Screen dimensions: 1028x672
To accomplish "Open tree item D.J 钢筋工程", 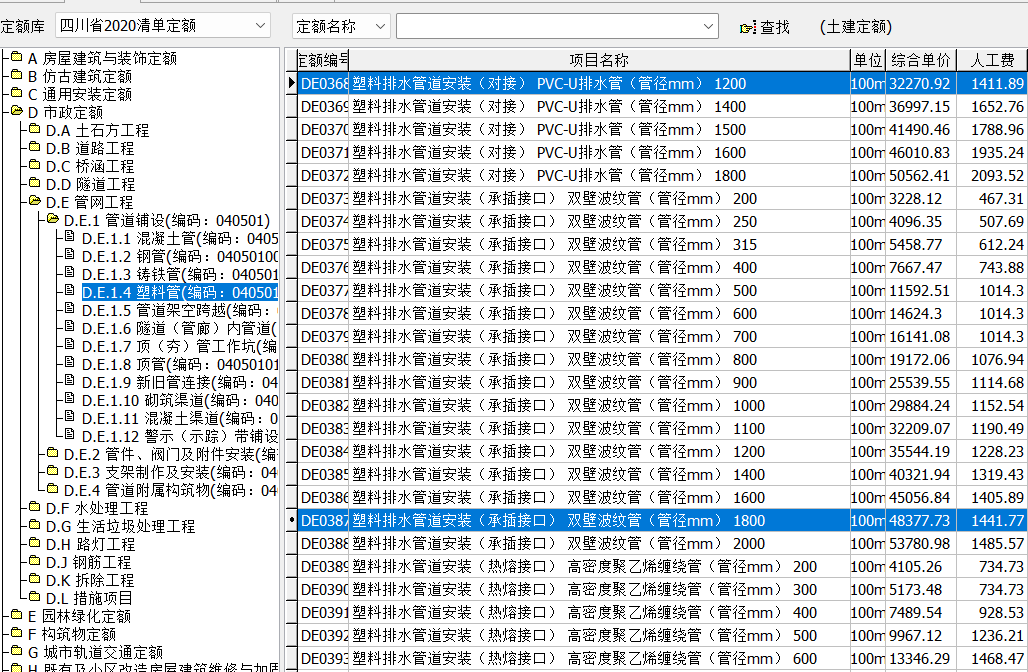I will pos(89,563).
